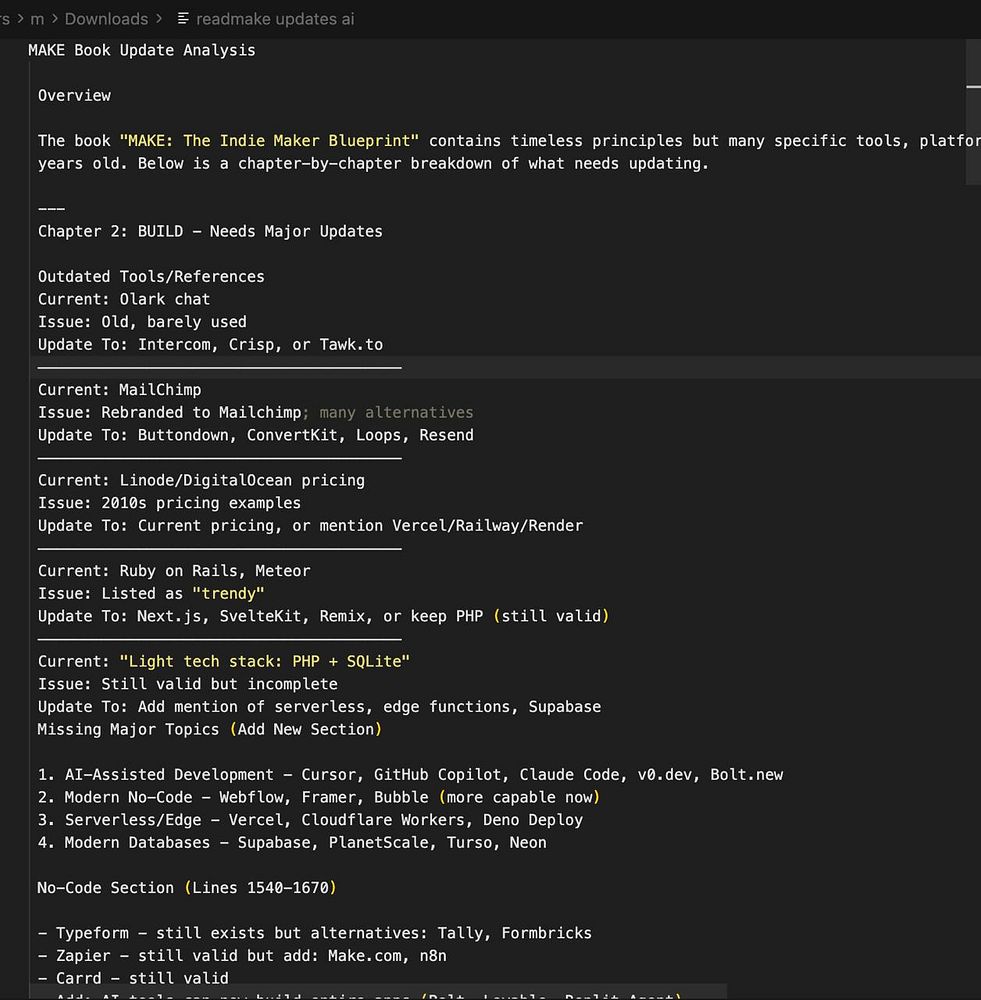
Task: Click the Typeform alternatives bullet line
Action: (314, 934)
